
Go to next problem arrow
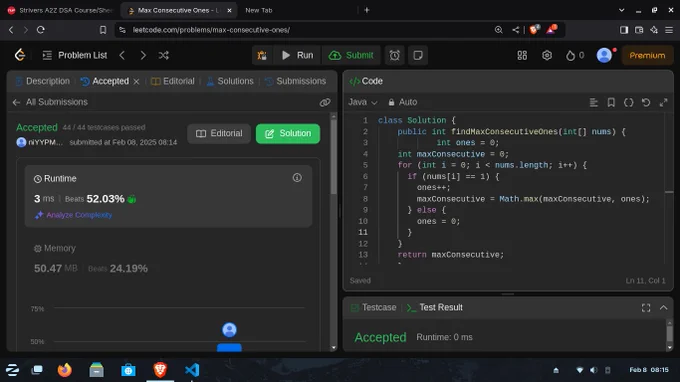coord(143,56)
